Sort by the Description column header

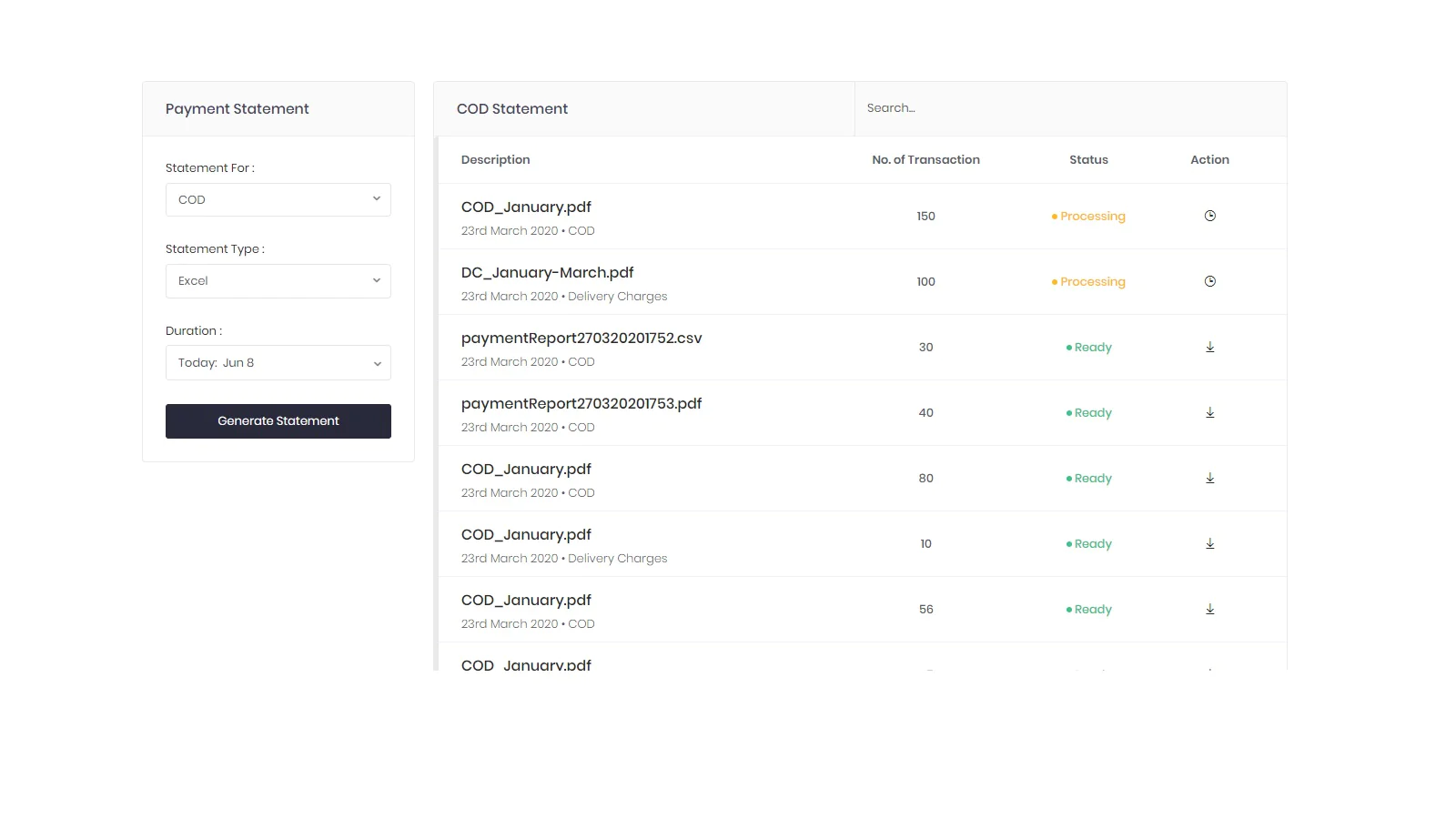click(495, 159)
